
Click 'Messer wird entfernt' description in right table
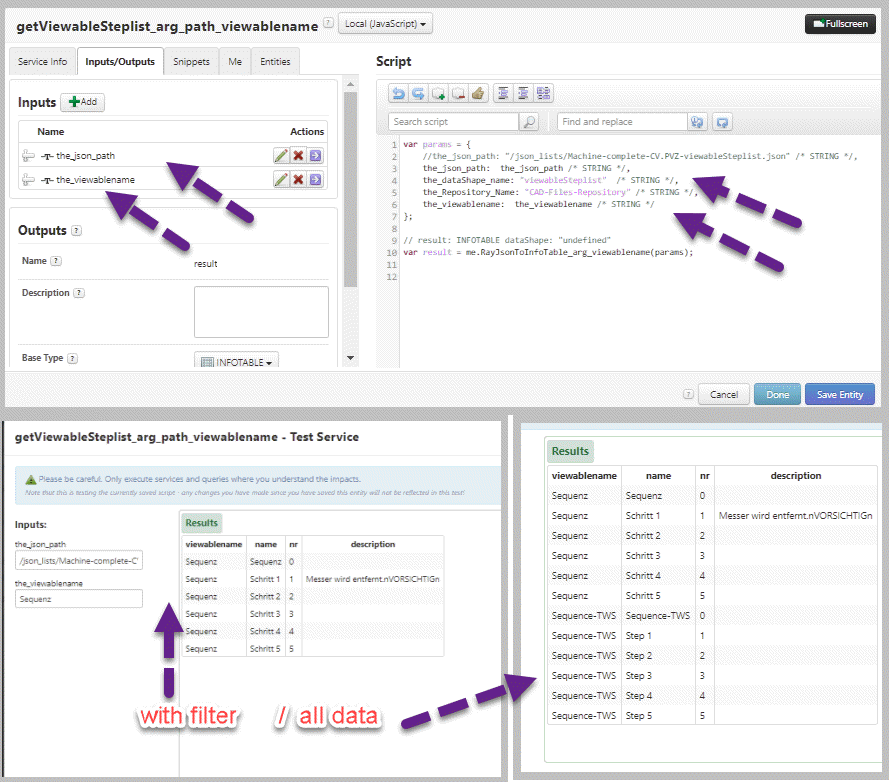(x=795, y=515)
